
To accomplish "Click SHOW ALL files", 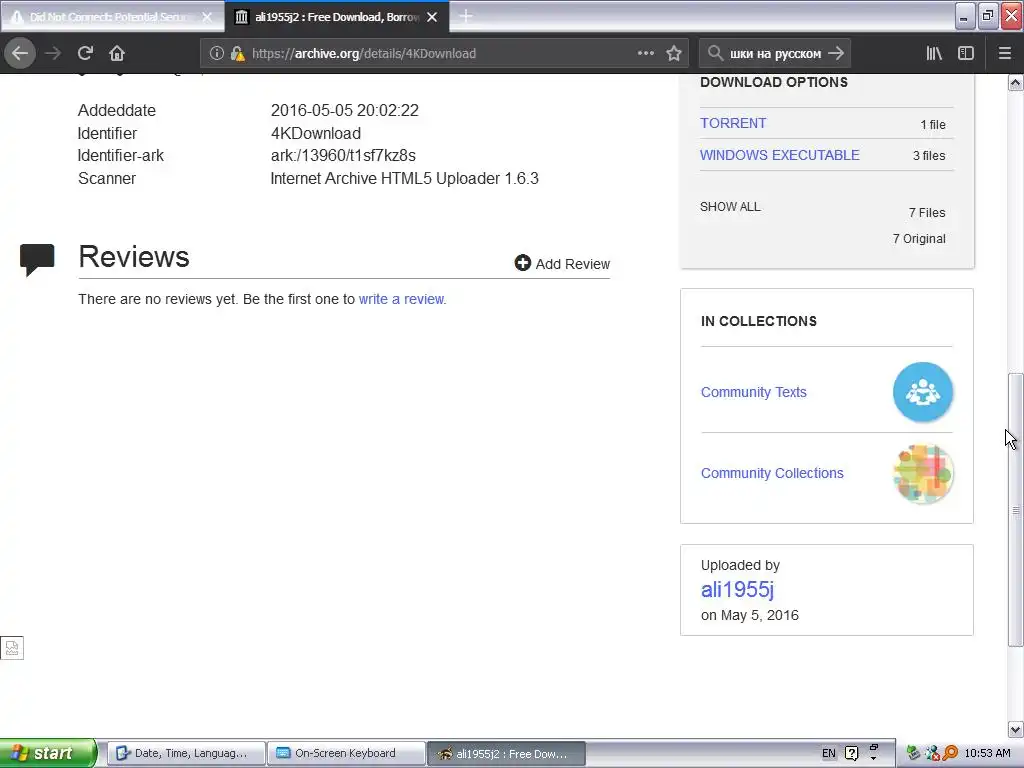I will coord(730,207).
